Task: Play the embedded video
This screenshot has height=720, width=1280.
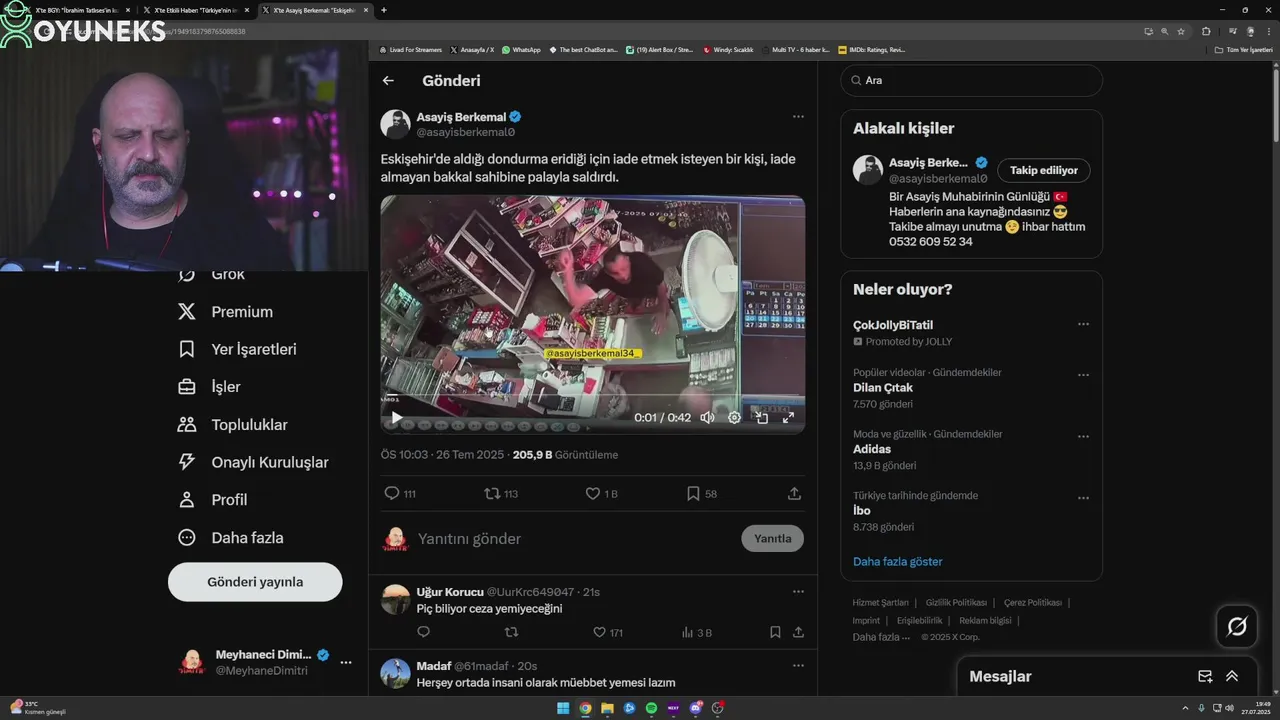Action: pos(396,418)
